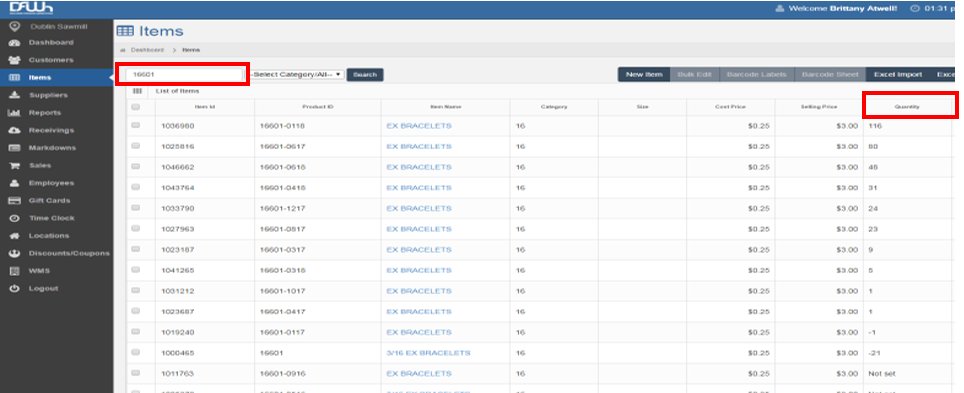964x393 pixels.
Task: Click the New Item button
Action: 644,74
